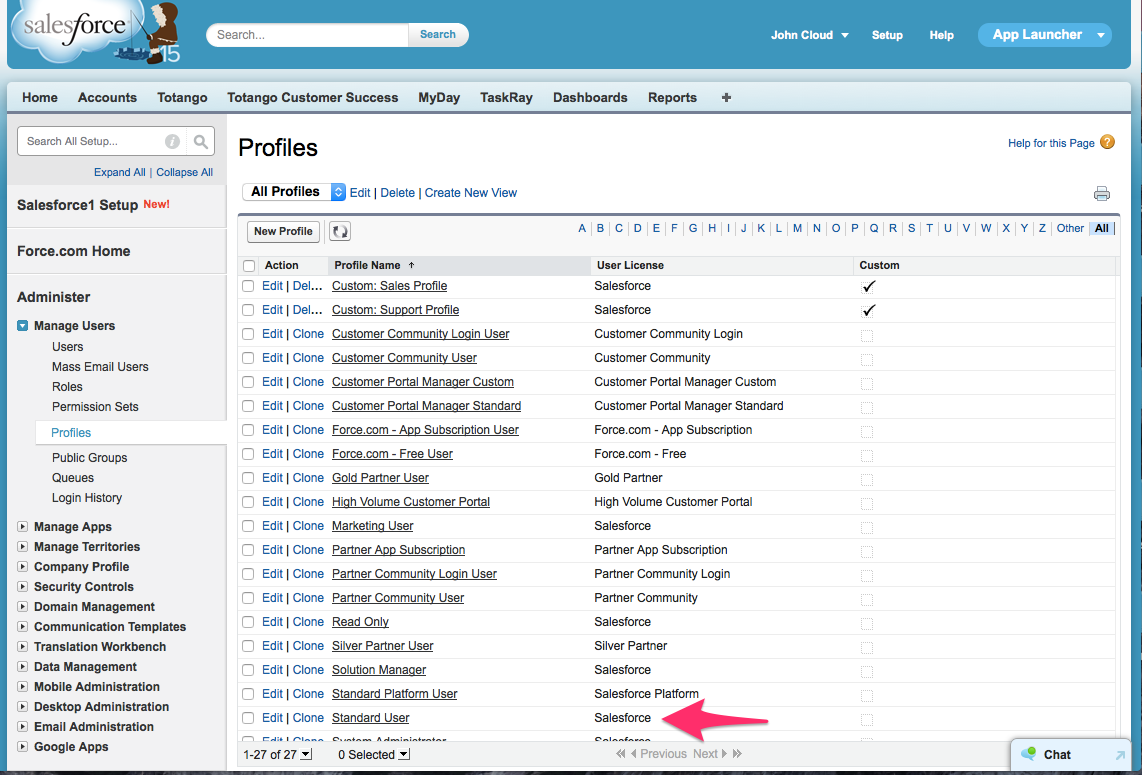Open the Standard User profile link
Viewport: 1142px width, 775px height.
point(371,718)
